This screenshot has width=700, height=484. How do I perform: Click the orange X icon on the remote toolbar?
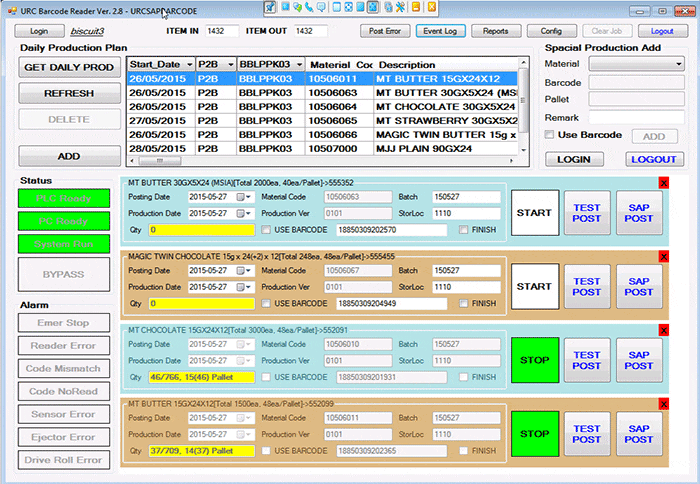432,7
